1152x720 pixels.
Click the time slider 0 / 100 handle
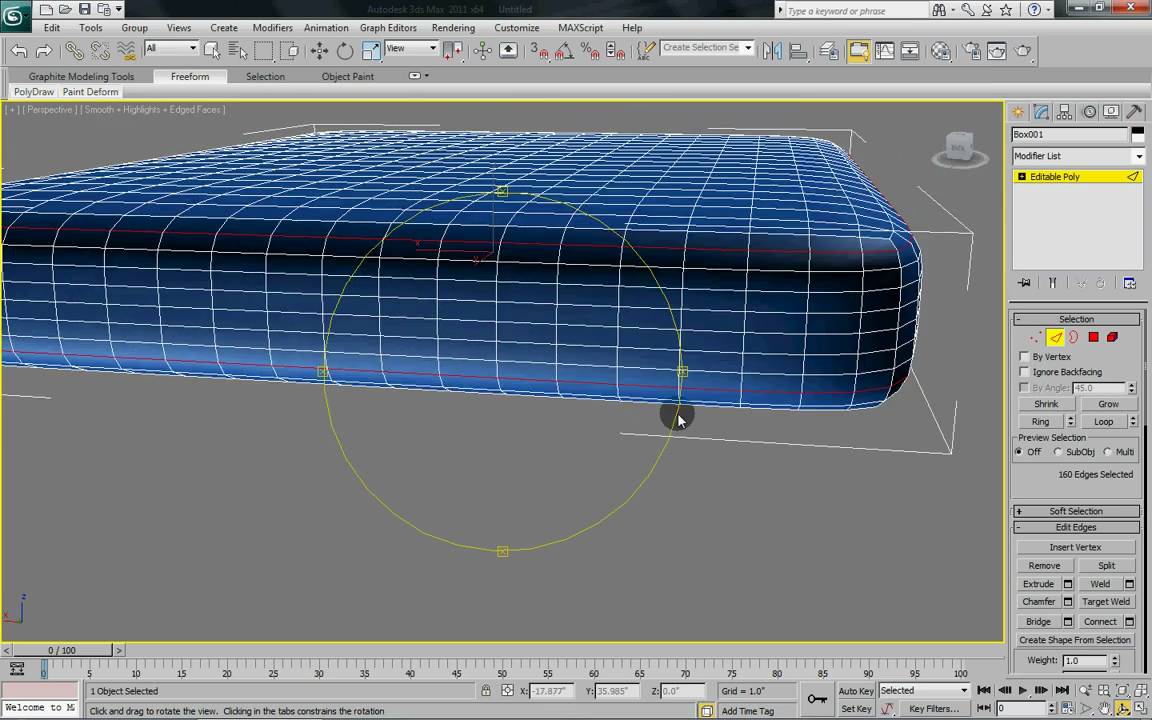(x=62, y=650)
